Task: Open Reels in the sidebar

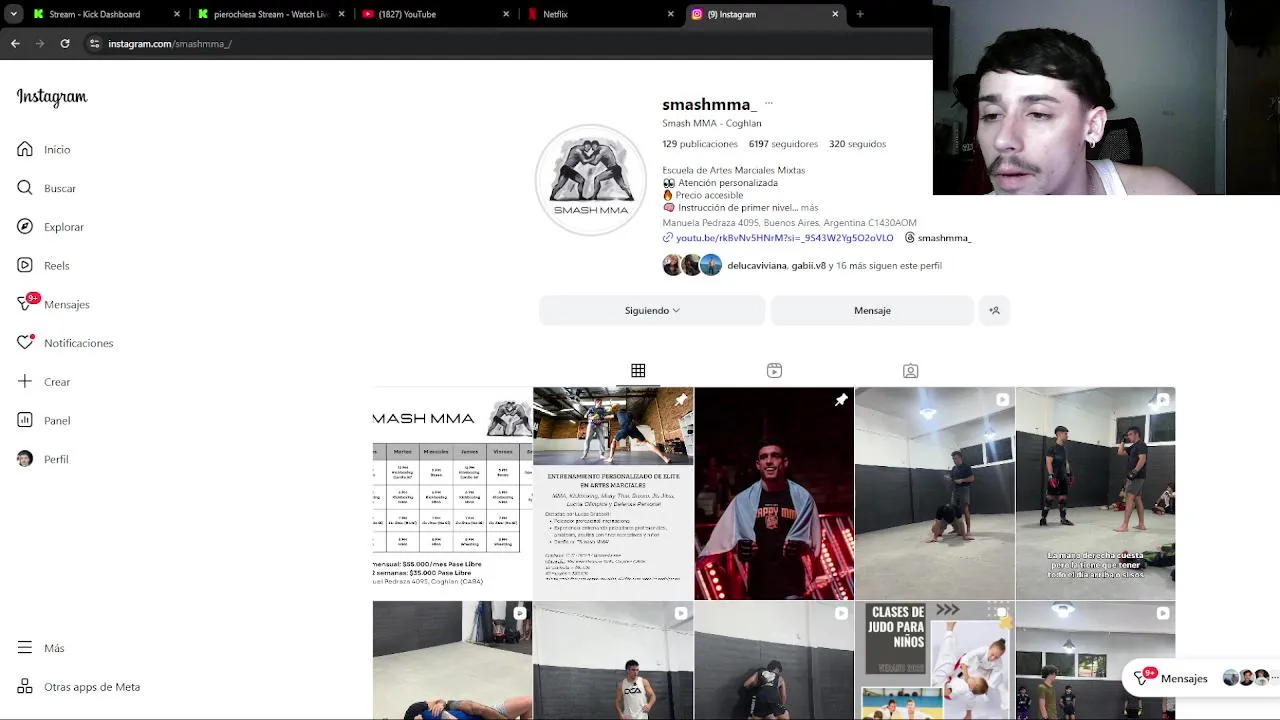Action: pos(43,266)
